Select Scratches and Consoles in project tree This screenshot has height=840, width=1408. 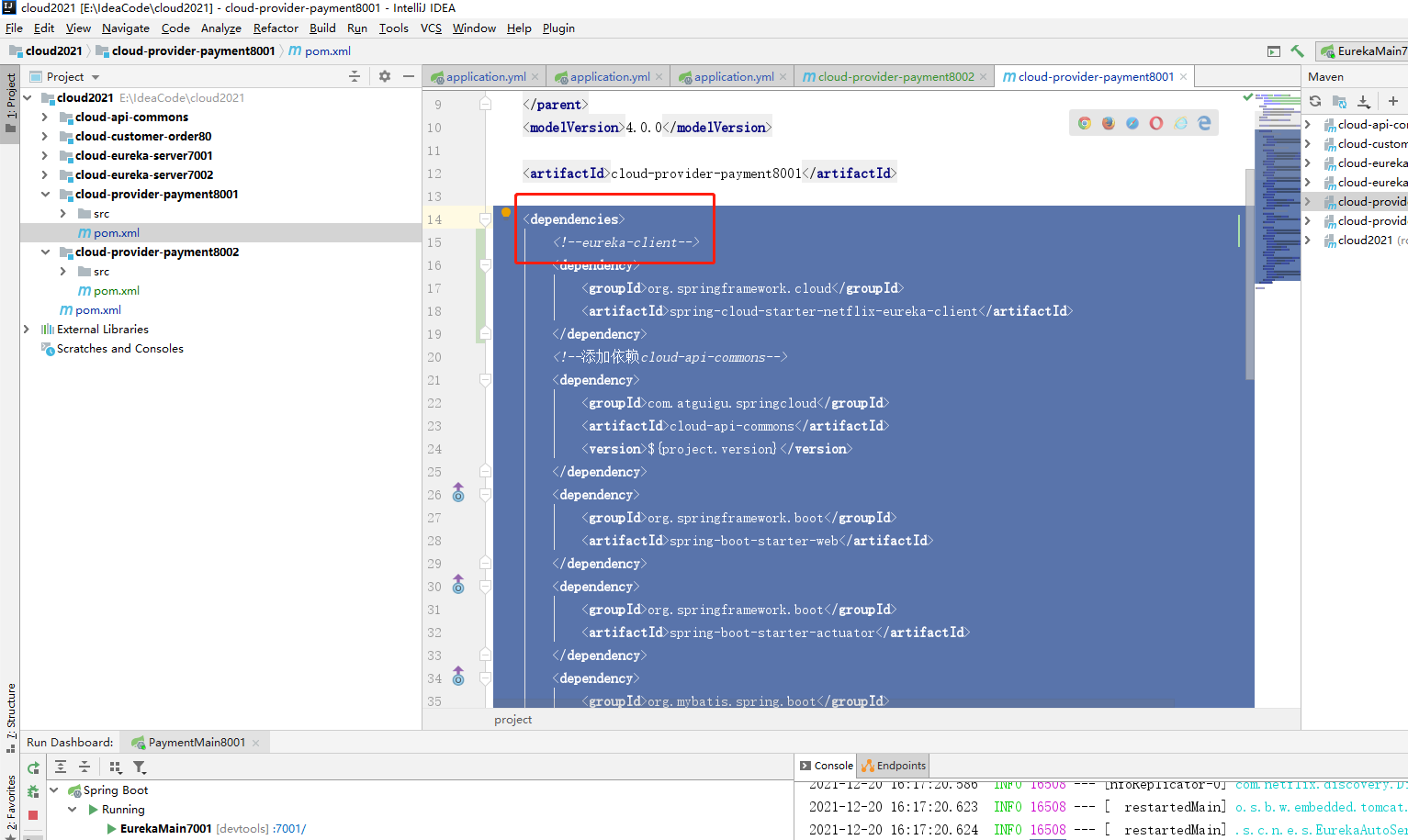[120, 349]
